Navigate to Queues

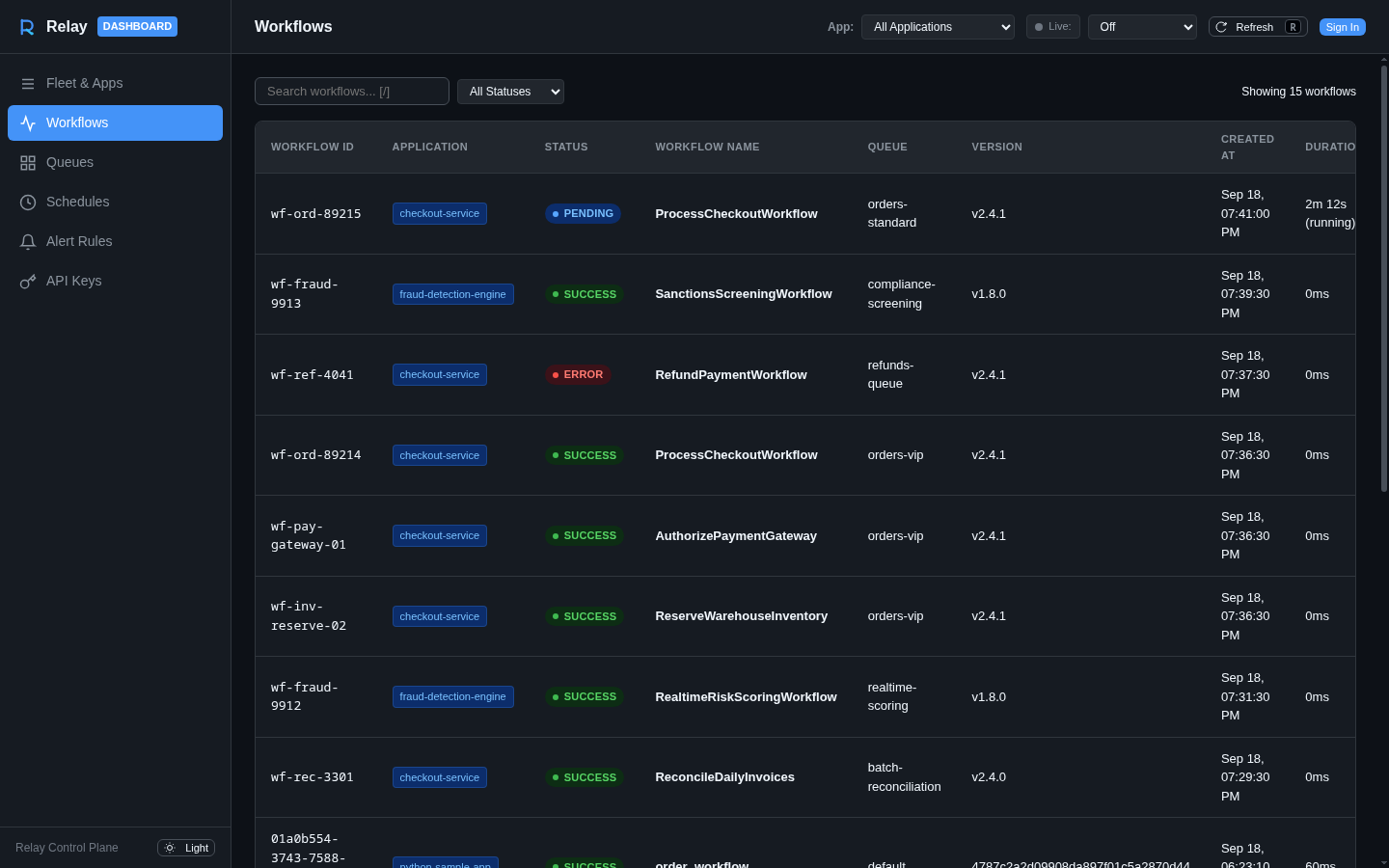(x=115, y=162)
